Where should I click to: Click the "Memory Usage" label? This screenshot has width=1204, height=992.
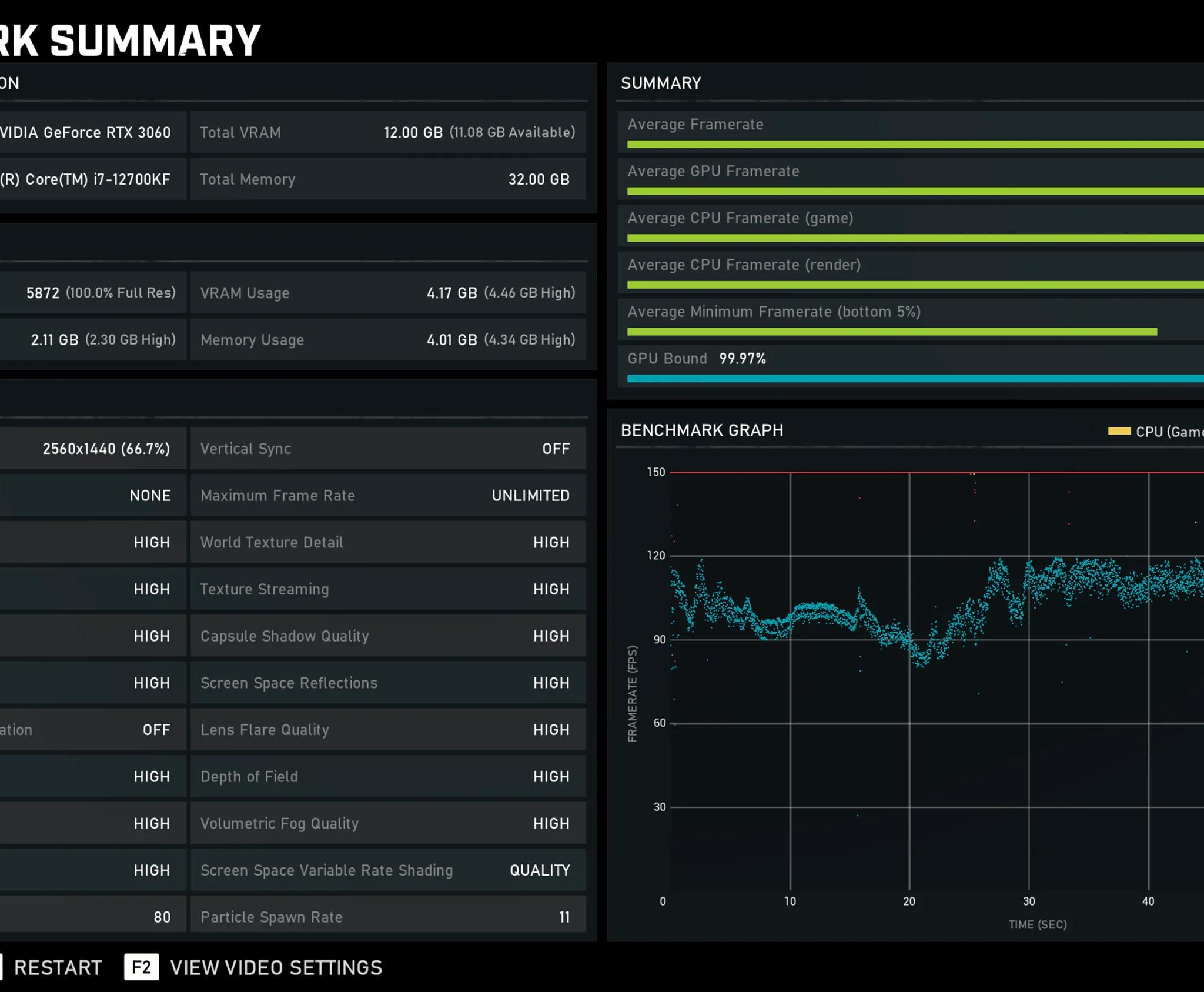click(252, 340)
